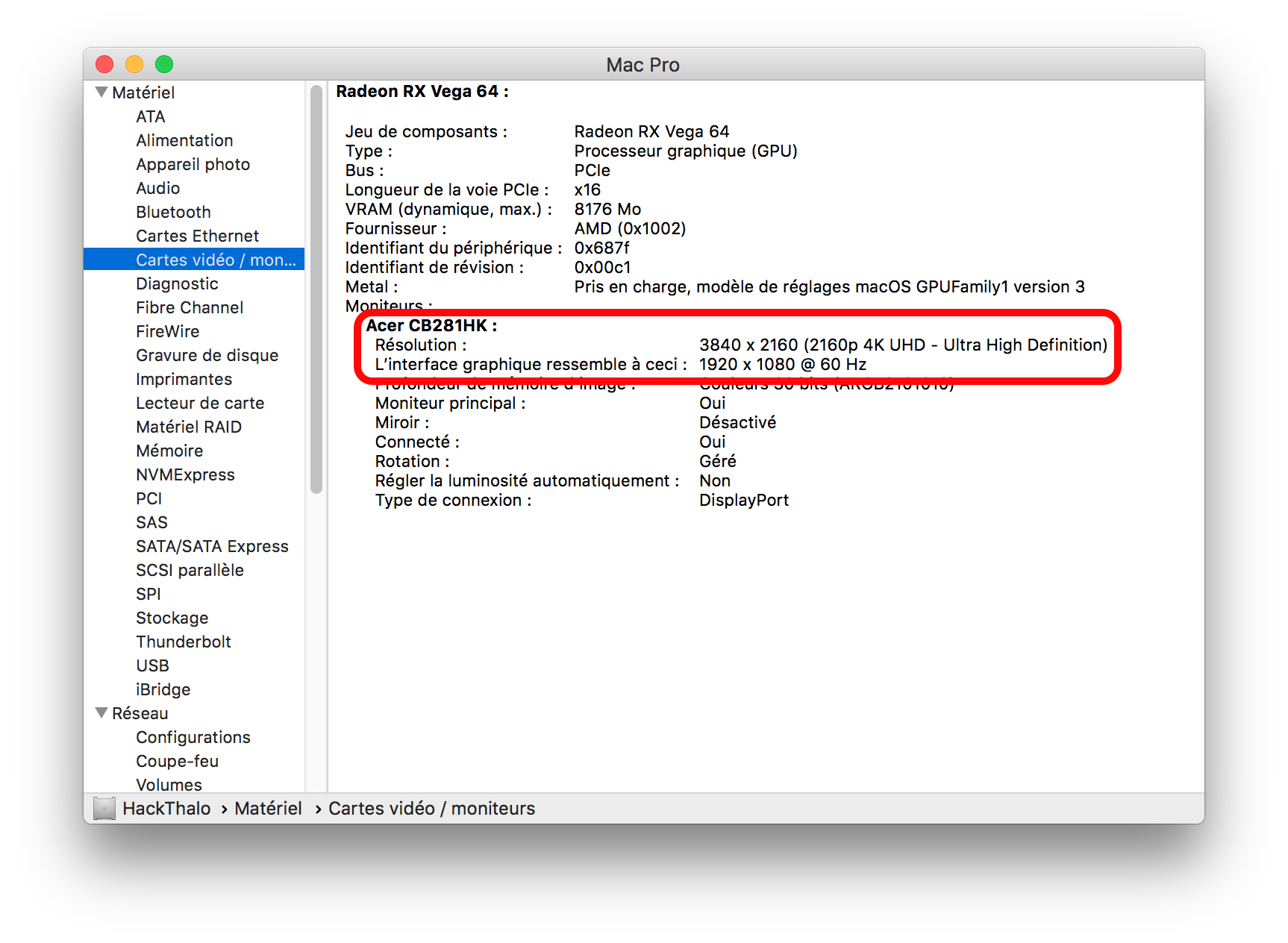Click the 1920 x 1080 @ 60 Hz value
Screen dimensions: 1288x943
click(783, 364)
